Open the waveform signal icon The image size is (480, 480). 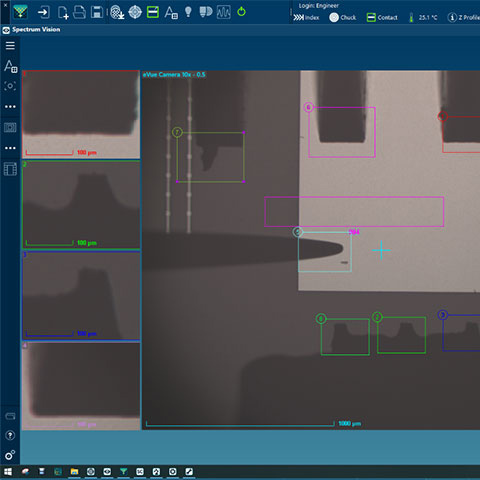click(x=223, y=12)
